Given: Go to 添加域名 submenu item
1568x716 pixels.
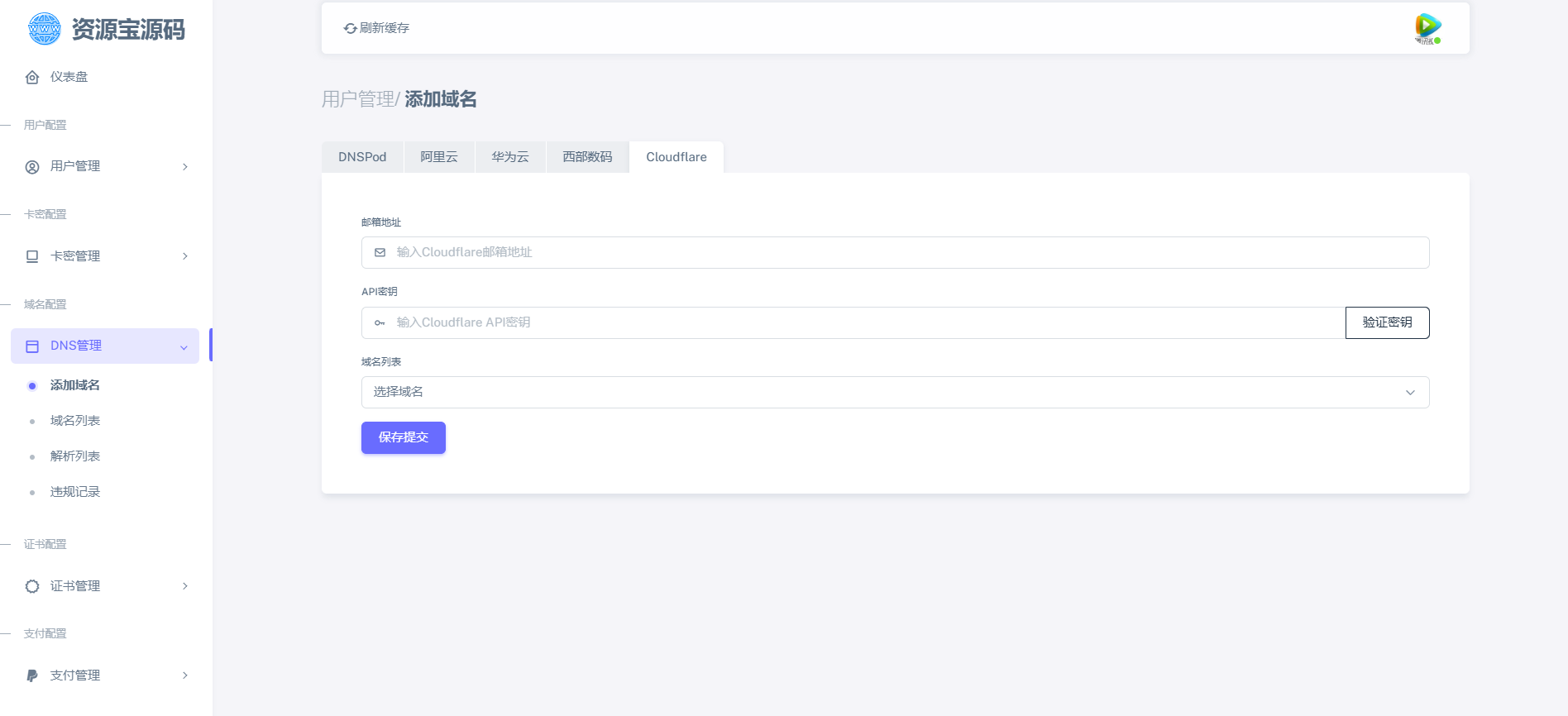Looking at the screenshot, I should (x=75, y=385).
